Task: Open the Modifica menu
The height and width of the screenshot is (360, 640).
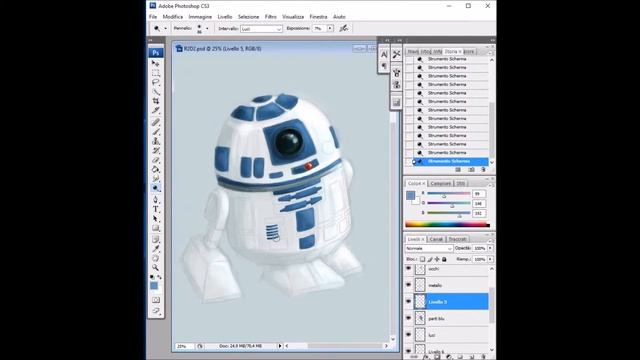Action: point(173,17)
